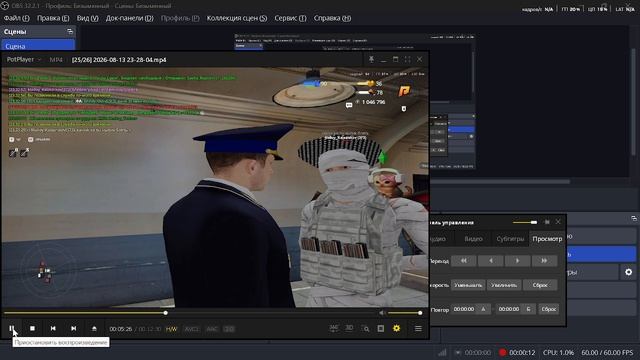Click the repeat start time field 00:00:00

(x=464, y=309)
